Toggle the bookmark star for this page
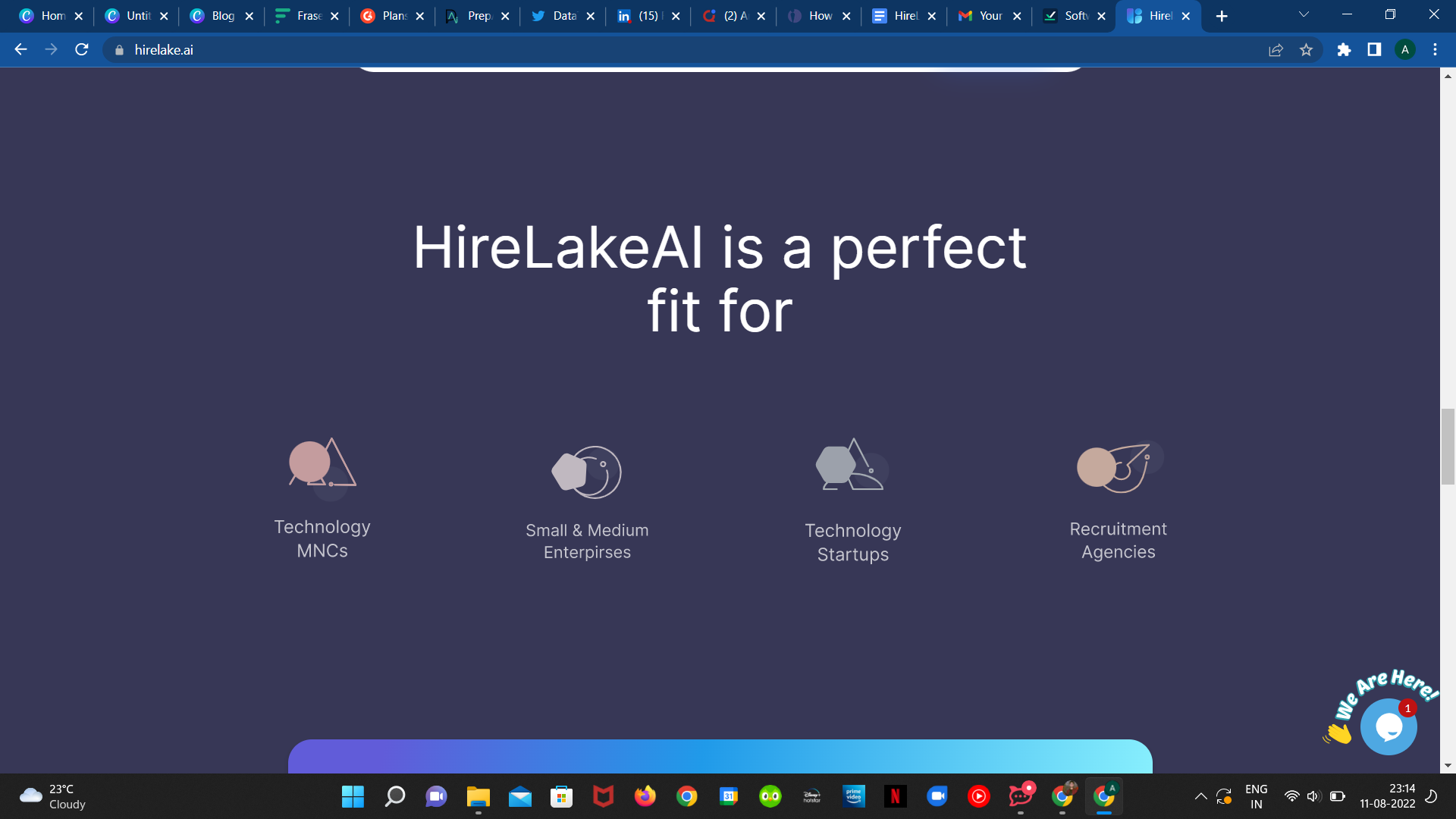The width and height of the screenshot is (1456, 819). (1307, 49)
